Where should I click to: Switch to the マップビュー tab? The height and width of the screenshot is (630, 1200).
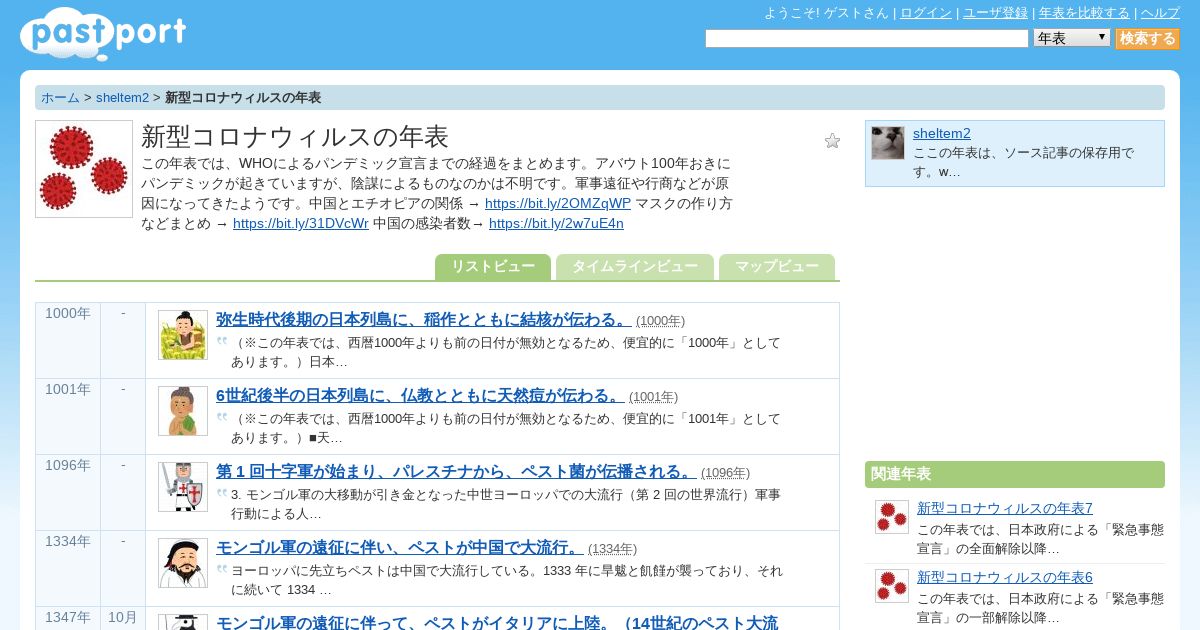[777, 267]
